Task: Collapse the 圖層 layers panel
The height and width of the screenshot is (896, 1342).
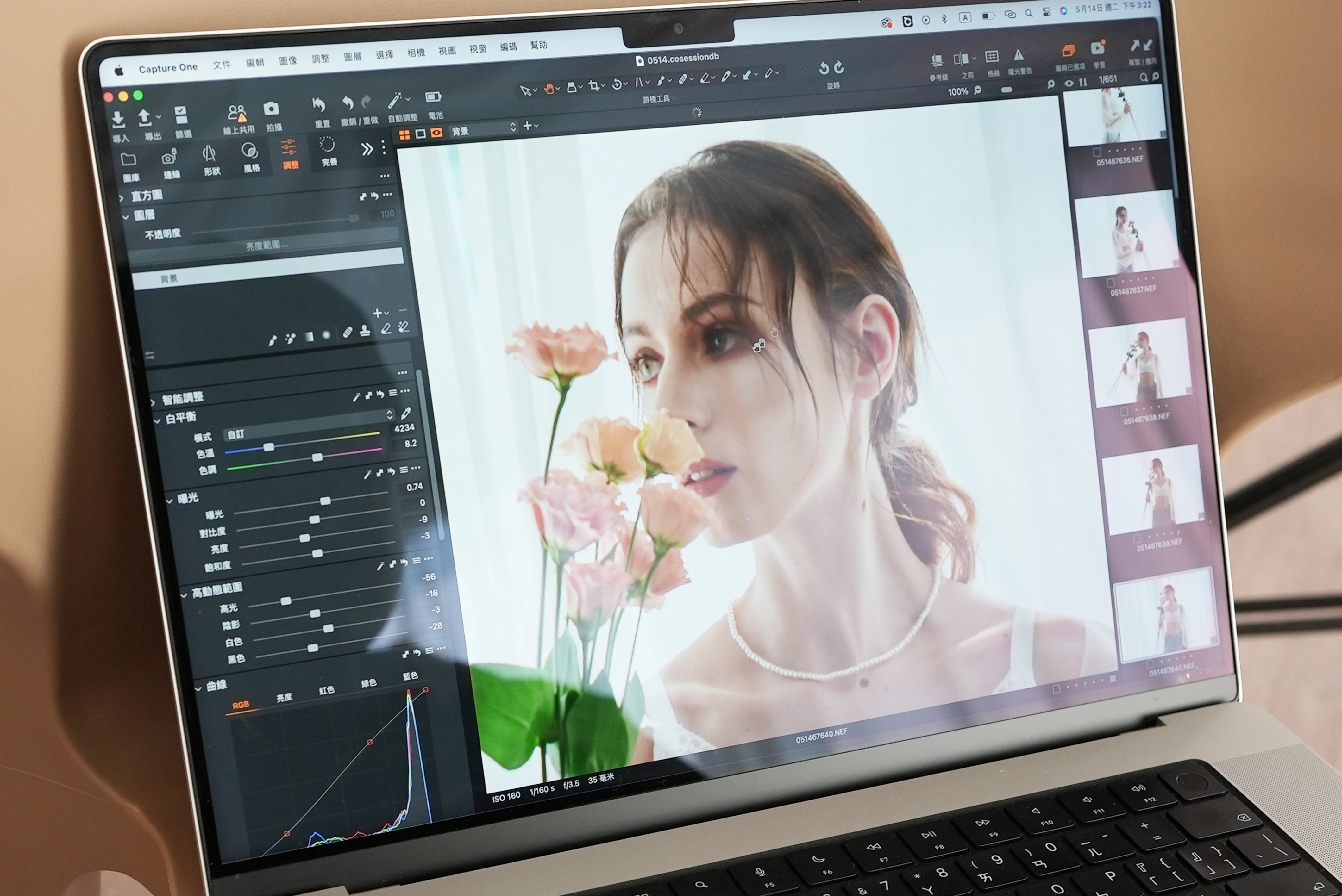Action: pos(125,217)
